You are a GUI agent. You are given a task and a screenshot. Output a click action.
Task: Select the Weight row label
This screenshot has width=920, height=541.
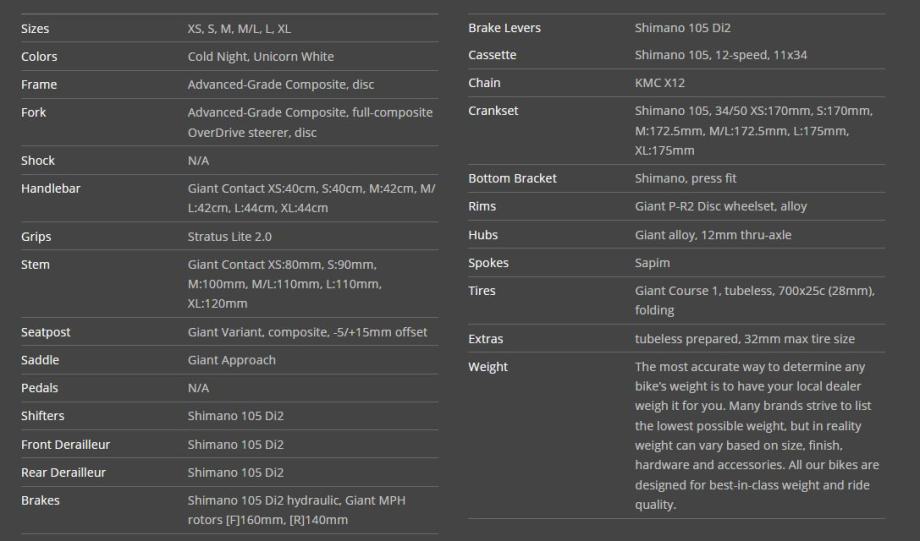point(488,367)
